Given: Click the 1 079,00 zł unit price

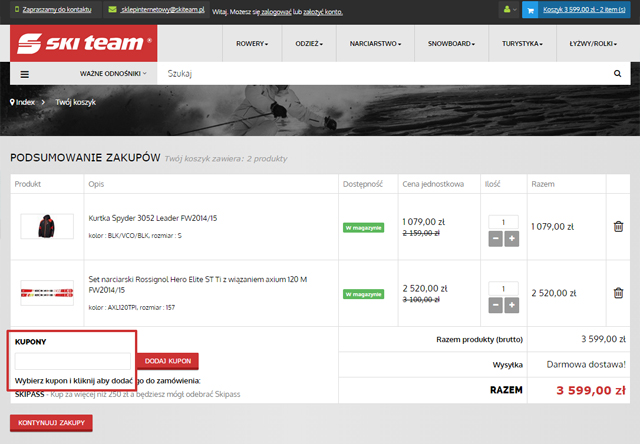Looking at the screenshot, I should (424, 222).
